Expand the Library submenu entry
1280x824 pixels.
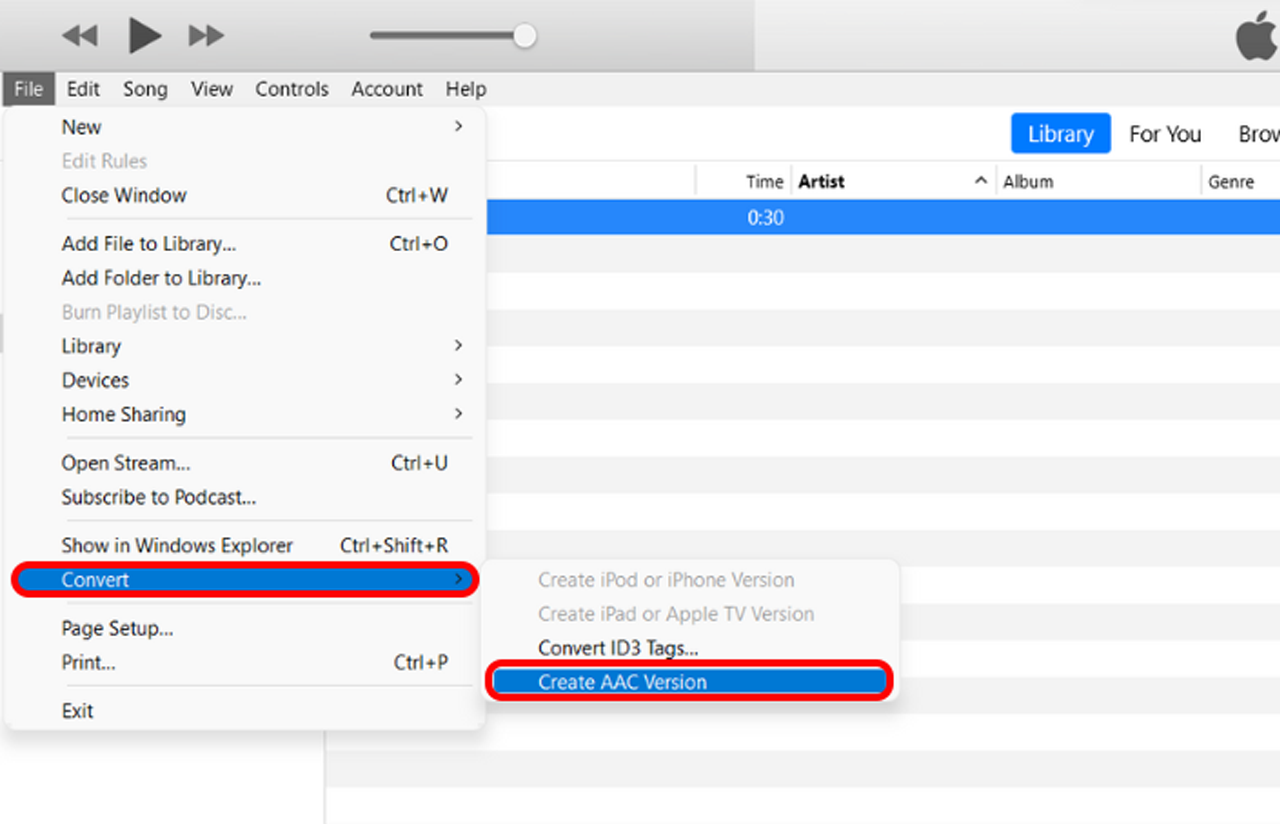[245, 346]
